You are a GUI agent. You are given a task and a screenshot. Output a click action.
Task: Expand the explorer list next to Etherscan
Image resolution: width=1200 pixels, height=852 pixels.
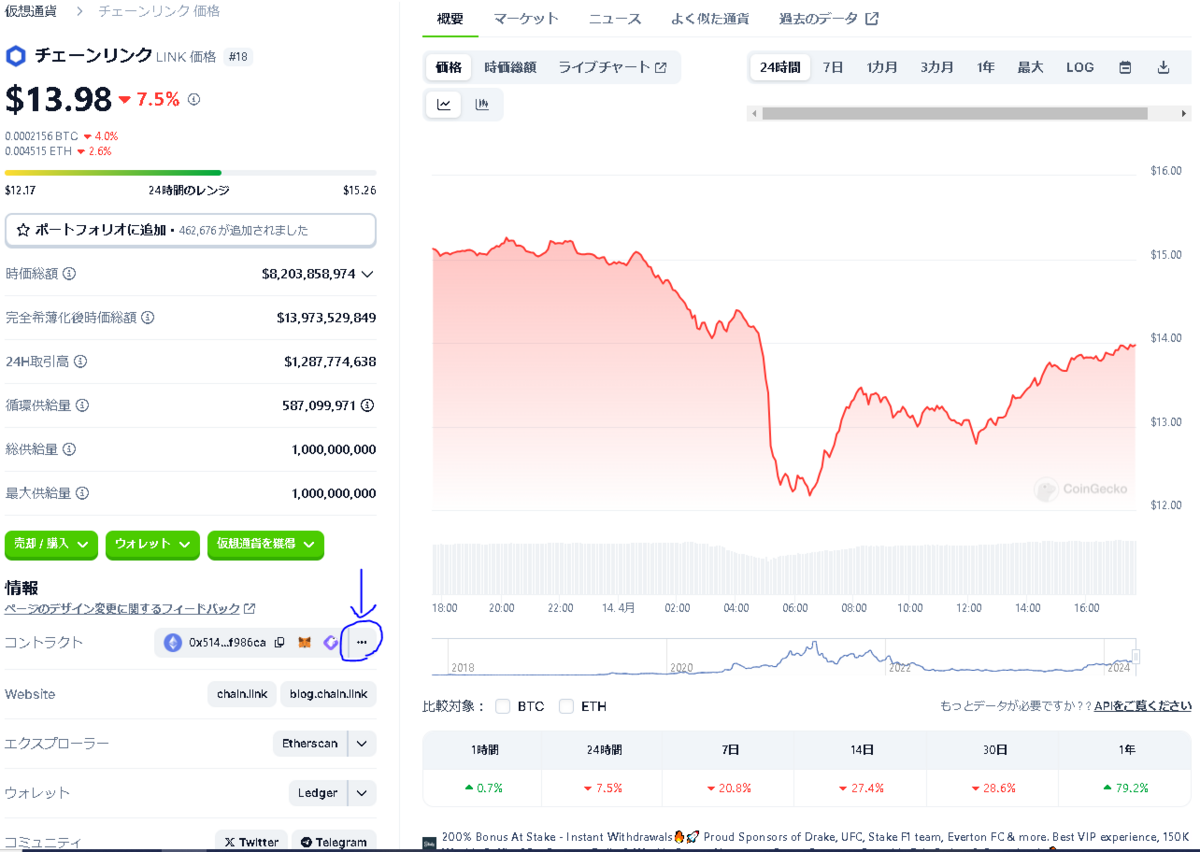pos(362,744)
